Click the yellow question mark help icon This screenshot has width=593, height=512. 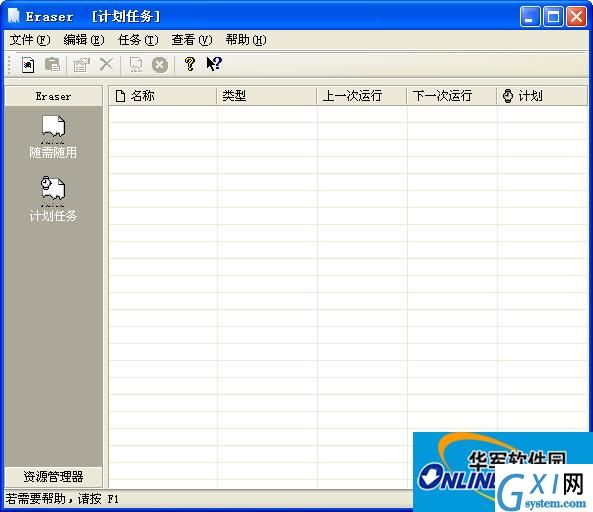[189, 64]
